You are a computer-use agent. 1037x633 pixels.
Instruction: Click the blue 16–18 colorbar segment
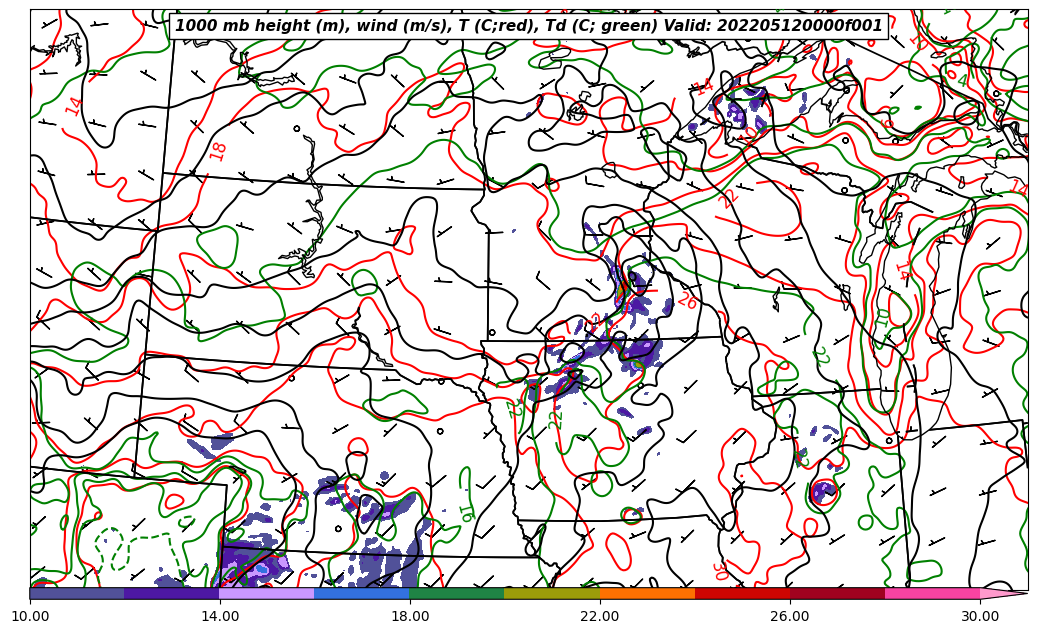coord(362,593)
